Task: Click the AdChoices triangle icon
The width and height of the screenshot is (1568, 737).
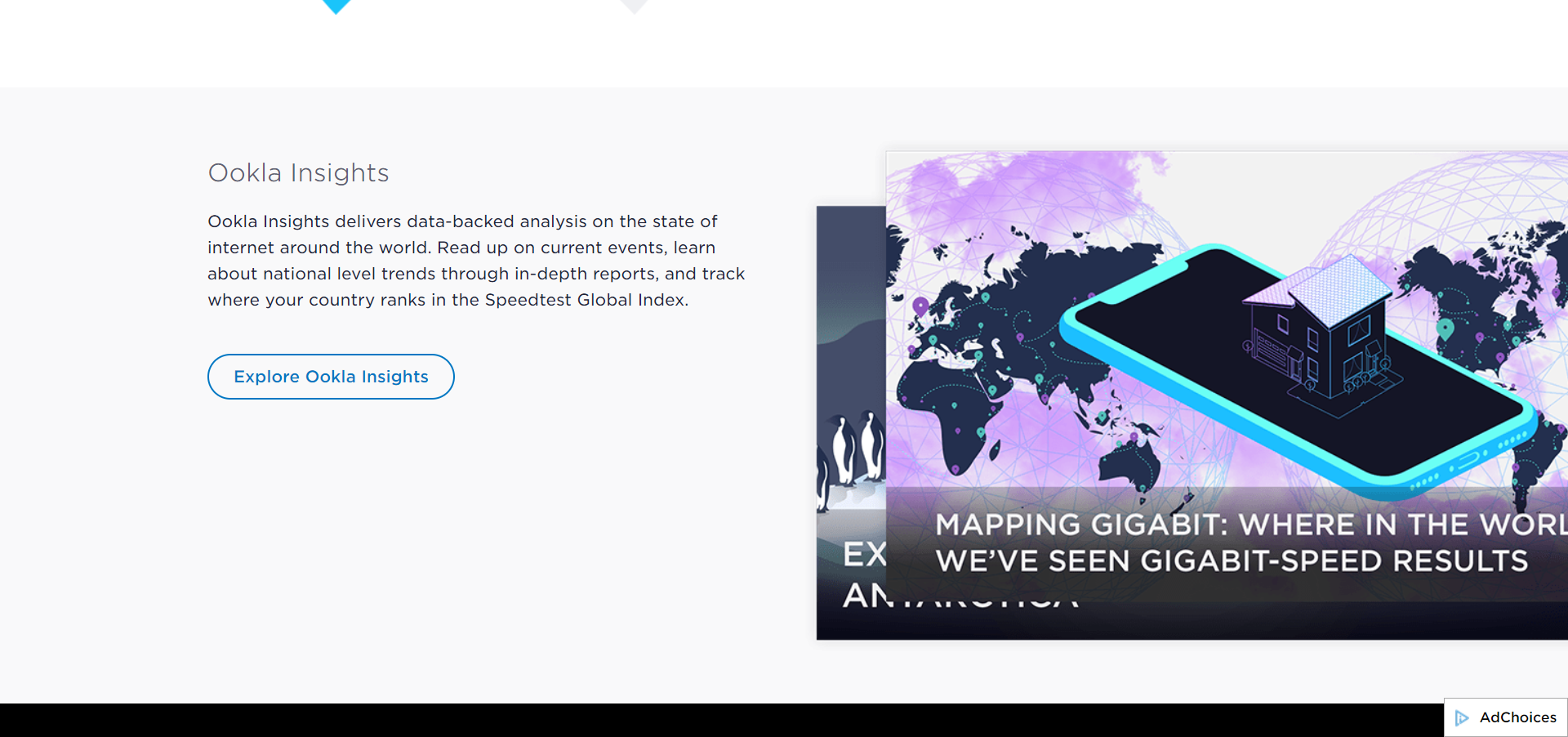Action: tap(1462, 717)
